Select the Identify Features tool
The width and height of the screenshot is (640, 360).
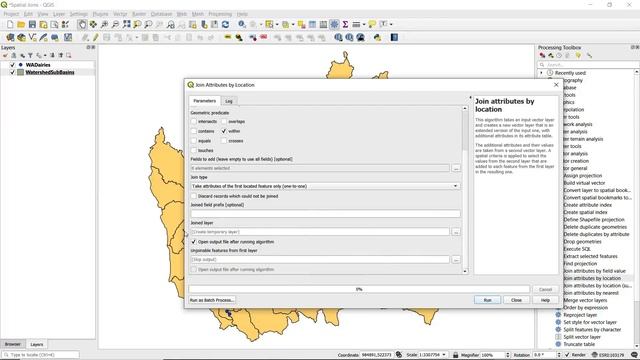coord(242,24)
